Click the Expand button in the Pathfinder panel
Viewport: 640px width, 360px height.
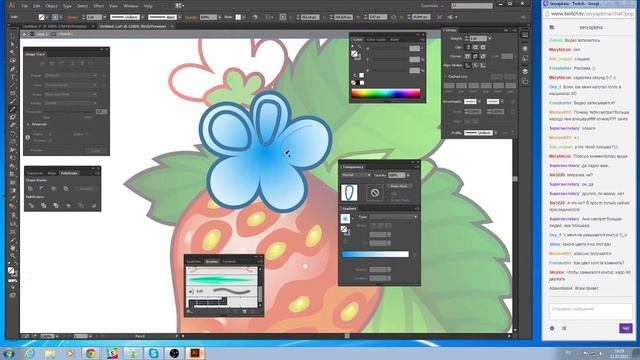[x=86, y=189]
